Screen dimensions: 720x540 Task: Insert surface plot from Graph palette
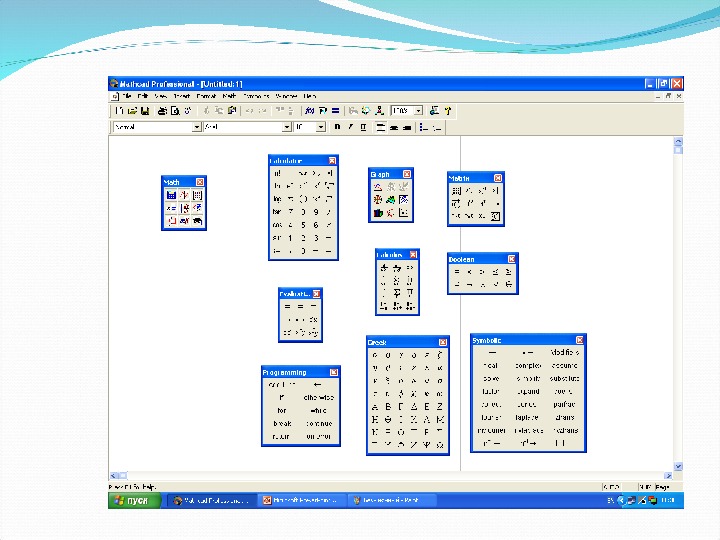pos(390,200)
